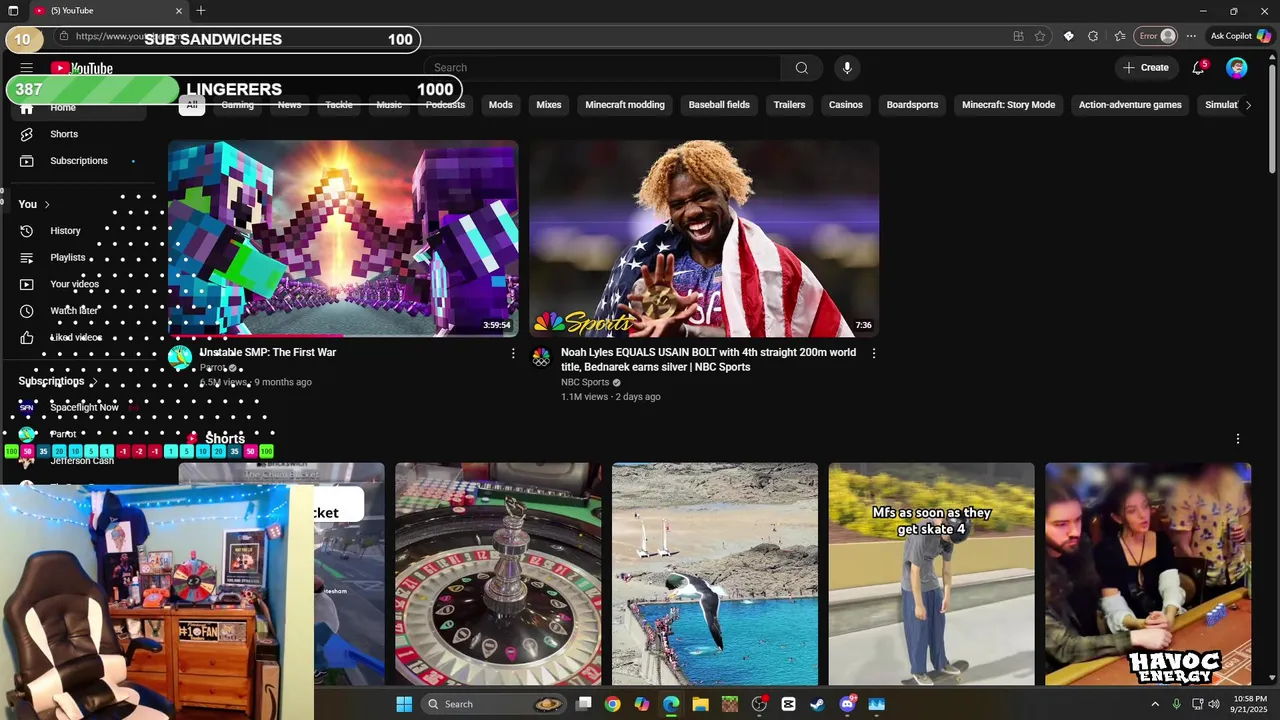Image resolution: width=1280 pixels, height=720 pixels.
Task: Open the Spaceflight Now subscription
Action: pos(84,408)
